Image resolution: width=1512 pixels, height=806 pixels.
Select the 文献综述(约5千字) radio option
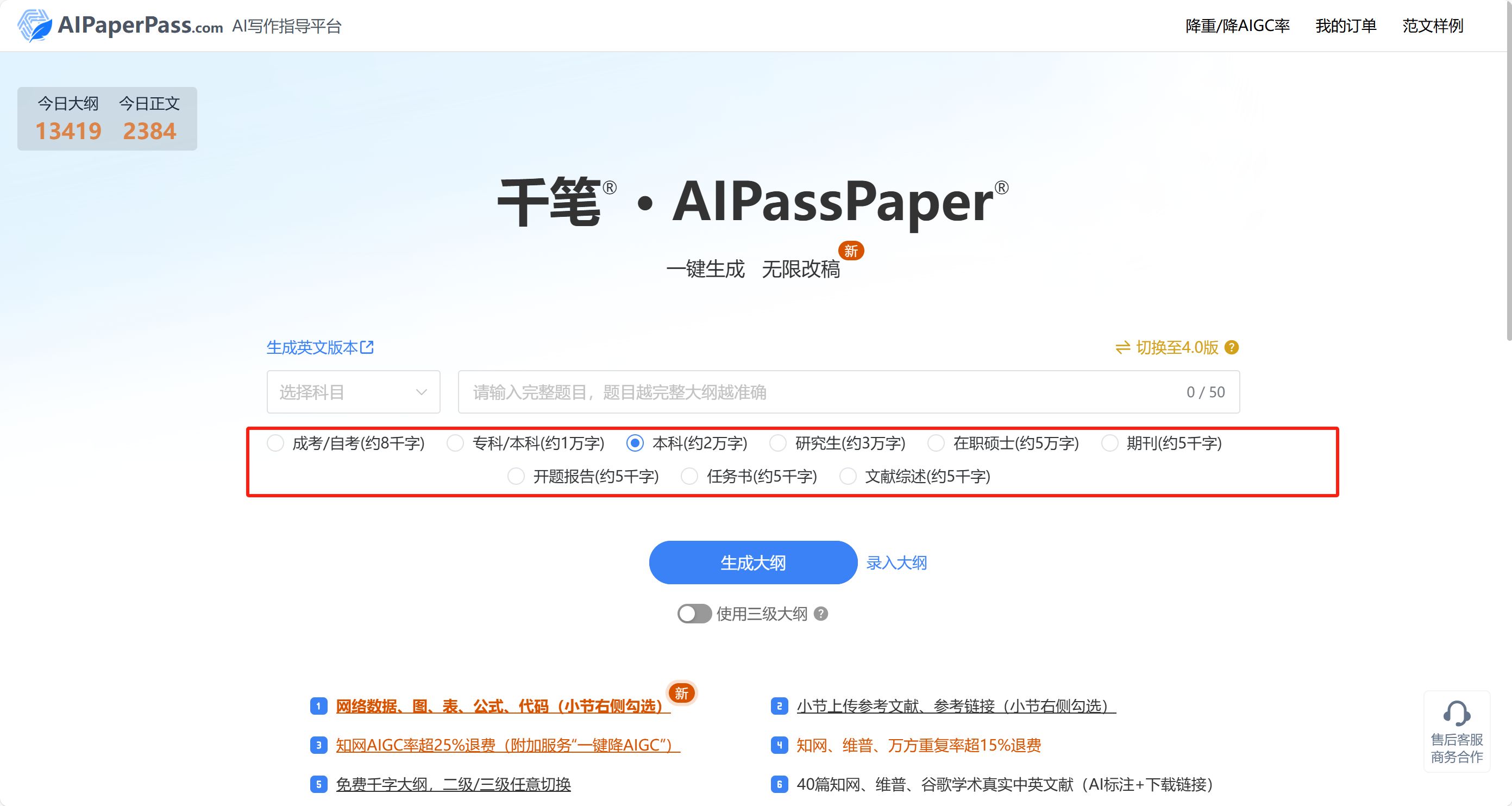(x=848, y=476)
